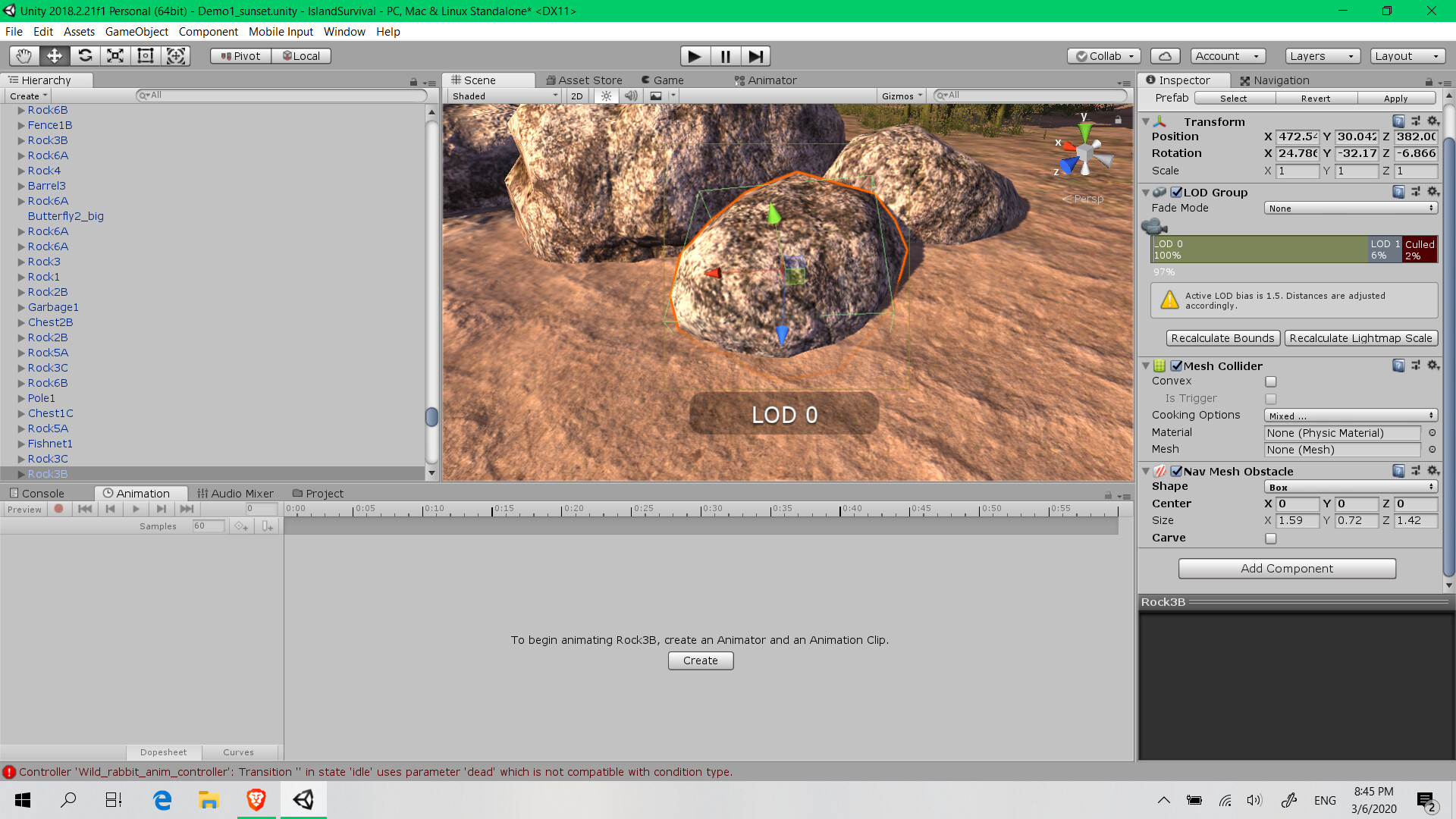The height and width of the screenshot is (819, 1456).
Task: Open the Cooking Options dropdown
Action: (x=1351, y=415)
